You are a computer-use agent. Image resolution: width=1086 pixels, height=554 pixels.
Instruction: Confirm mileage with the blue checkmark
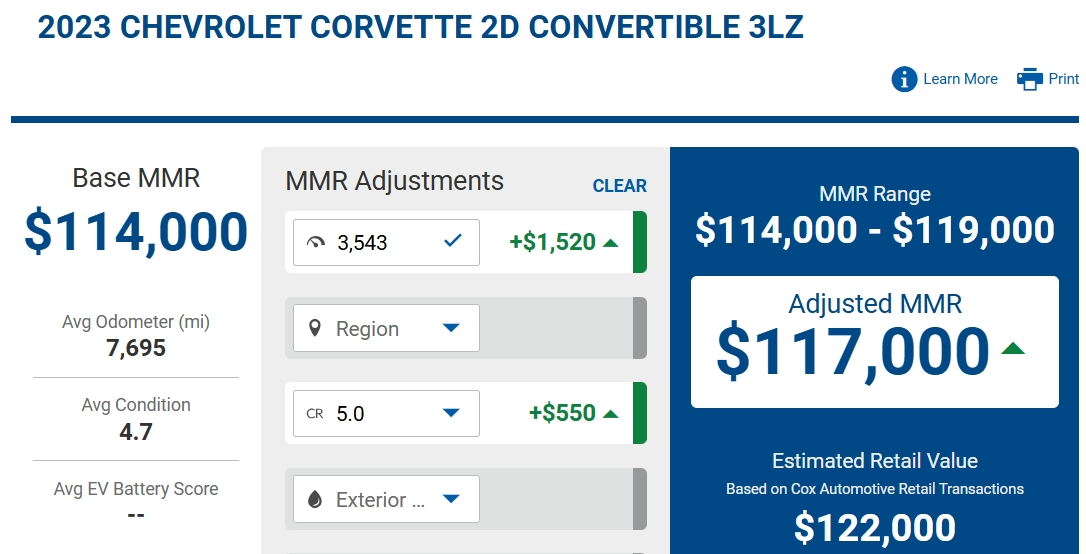452,241
